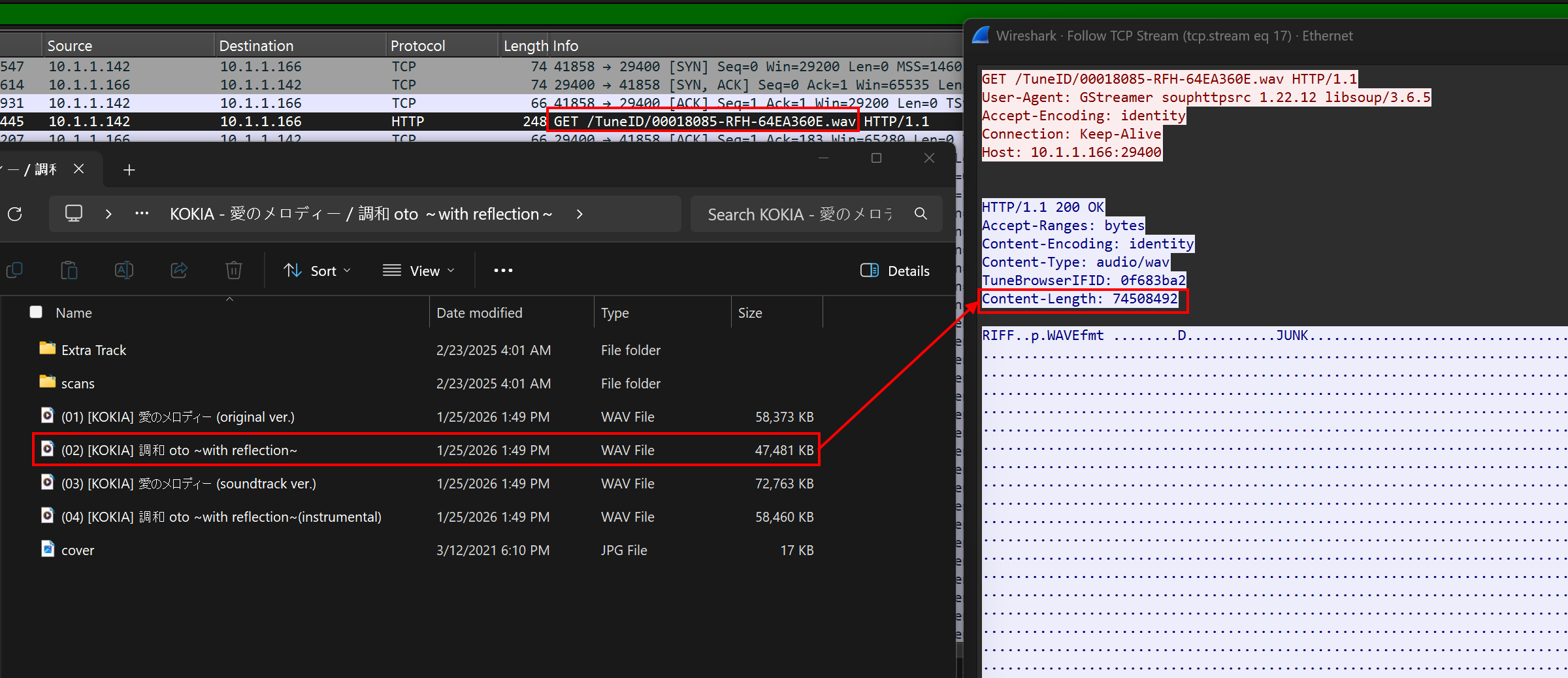Toggle the select-all checkbox beside Name
Image resolution: width=1568 pixels, height=678 pixels.
pyautogui.click(x=36, y=313)
